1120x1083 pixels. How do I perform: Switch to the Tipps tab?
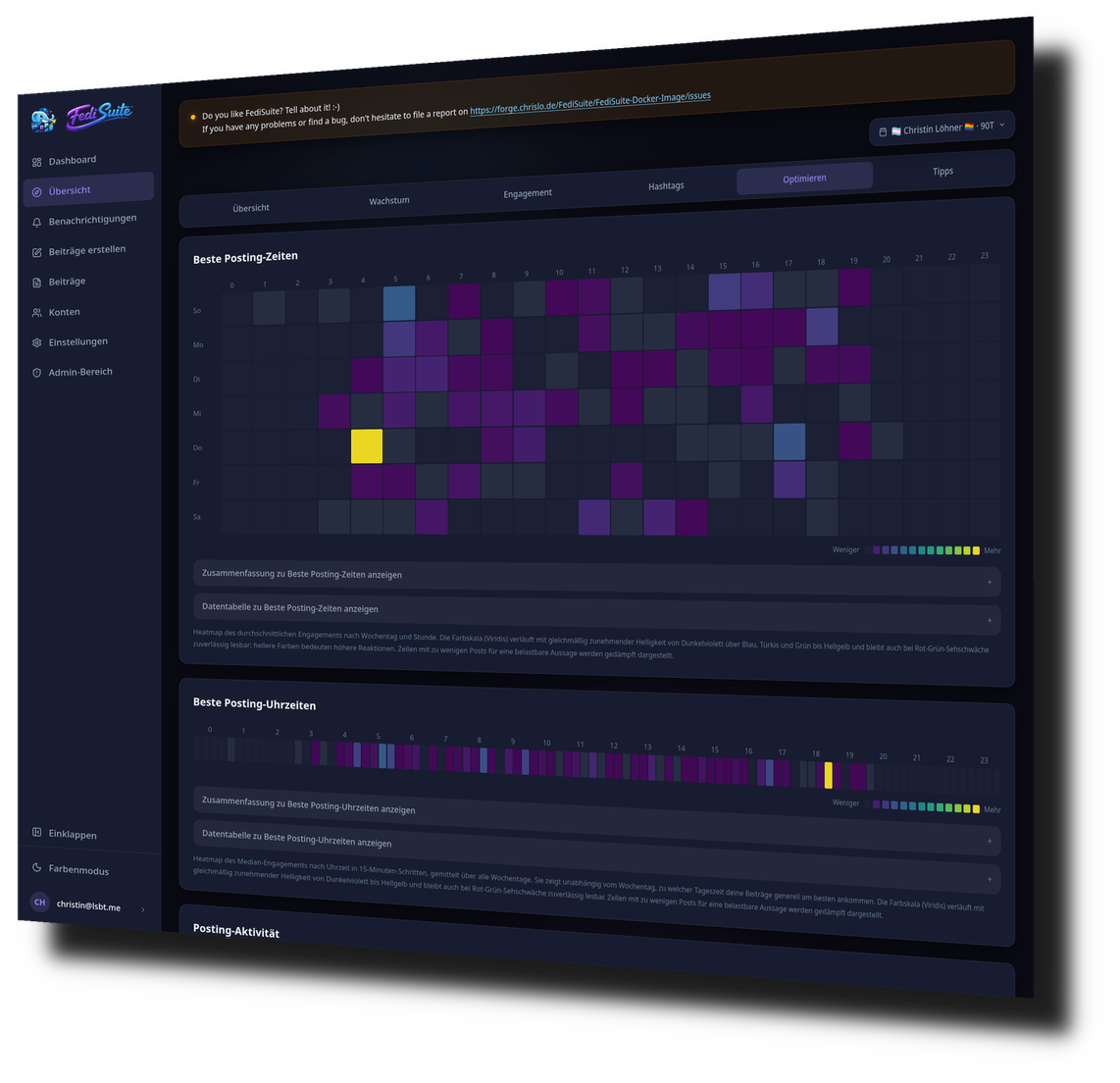[942, 172]
